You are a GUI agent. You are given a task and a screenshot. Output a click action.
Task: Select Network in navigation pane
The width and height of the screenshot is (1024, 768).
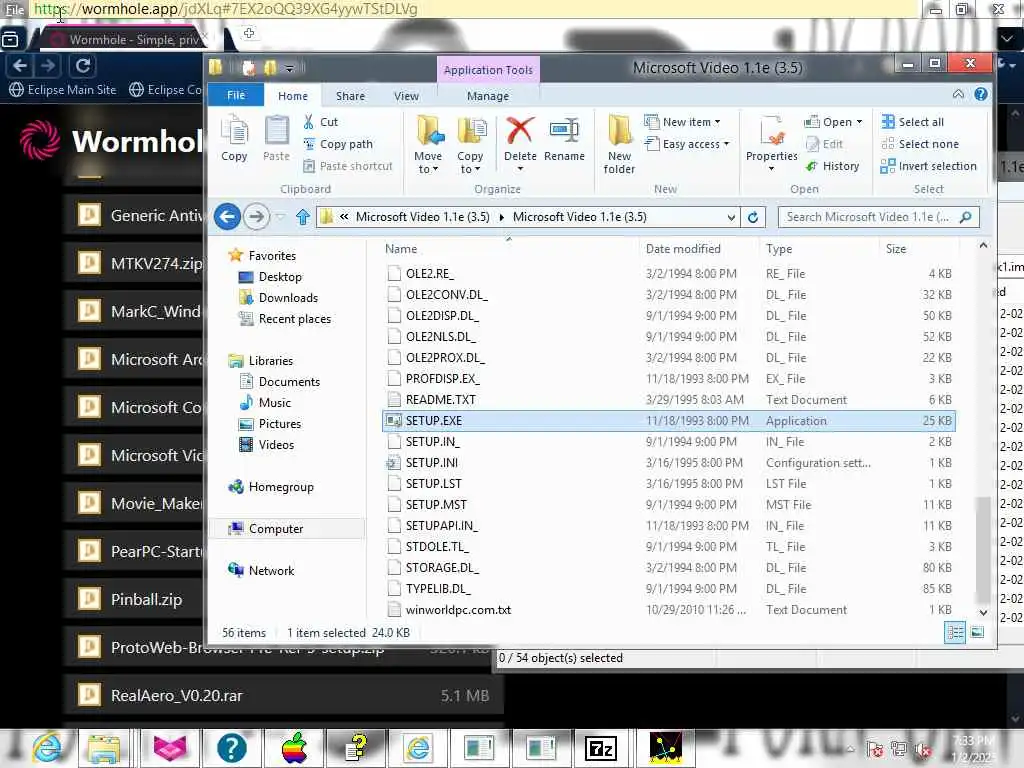(x=271, y=570)
